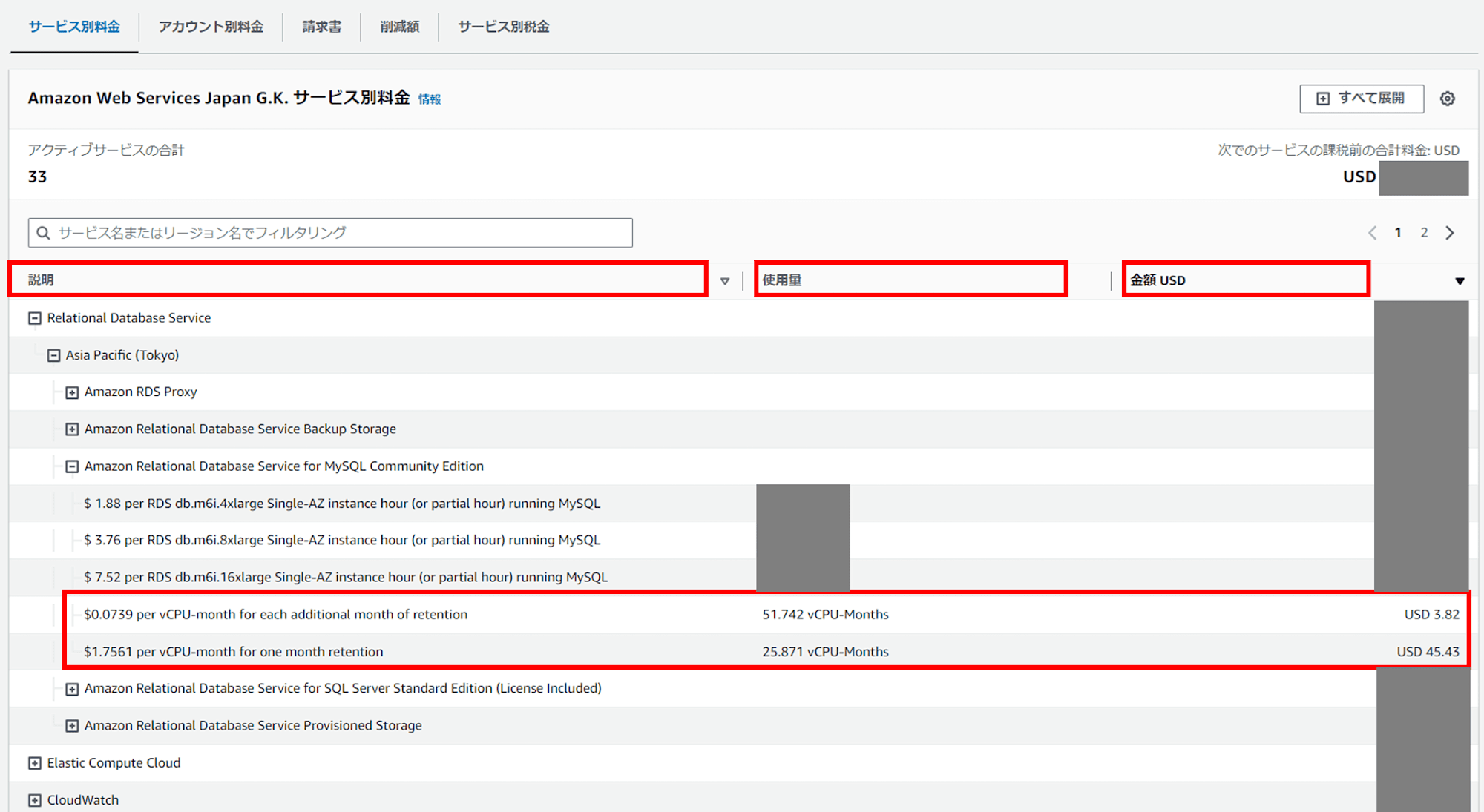Open the サービス別税金 tab

pos(504,27)
